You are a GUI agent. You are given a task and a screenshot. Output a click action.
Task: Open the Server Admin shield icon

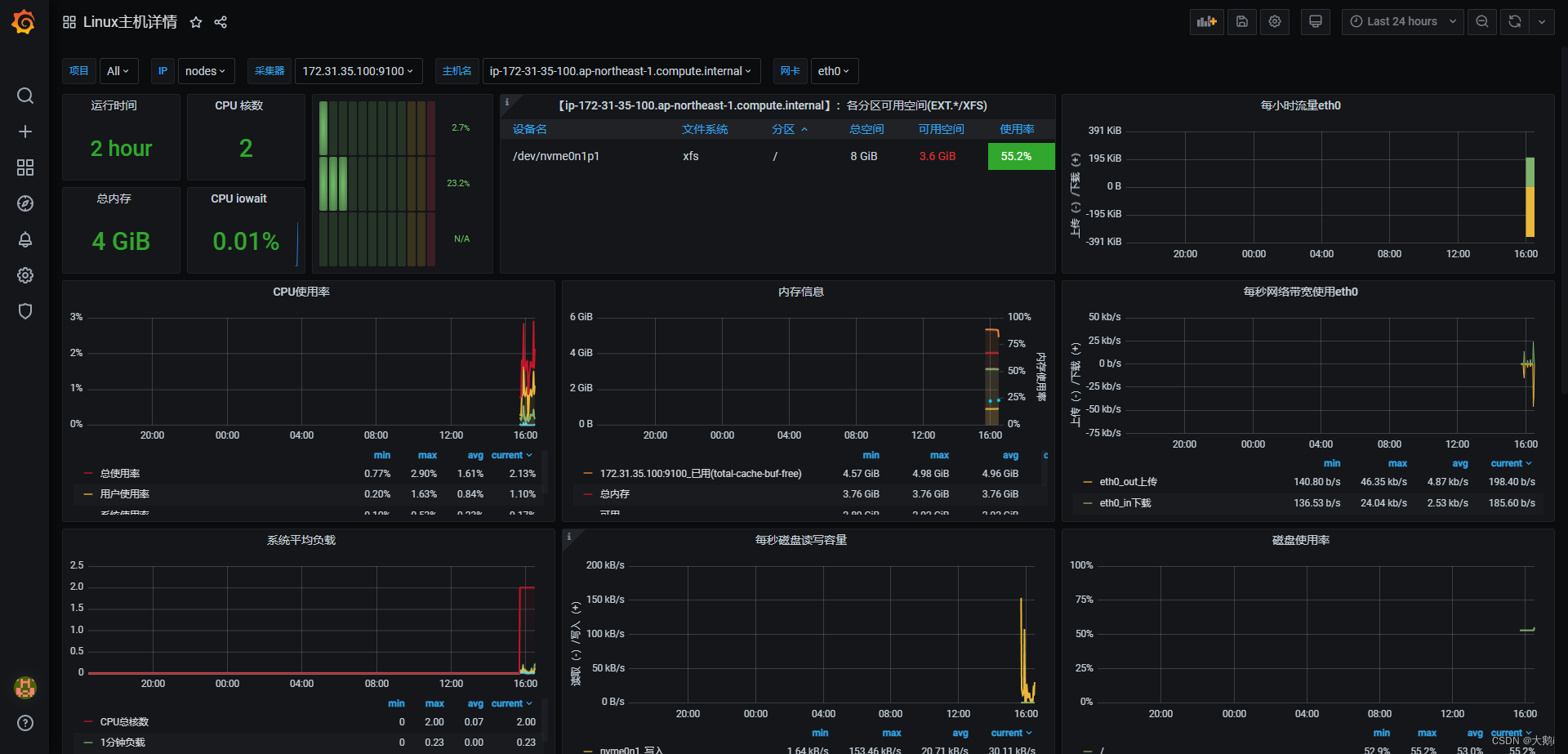pos(25,311)
